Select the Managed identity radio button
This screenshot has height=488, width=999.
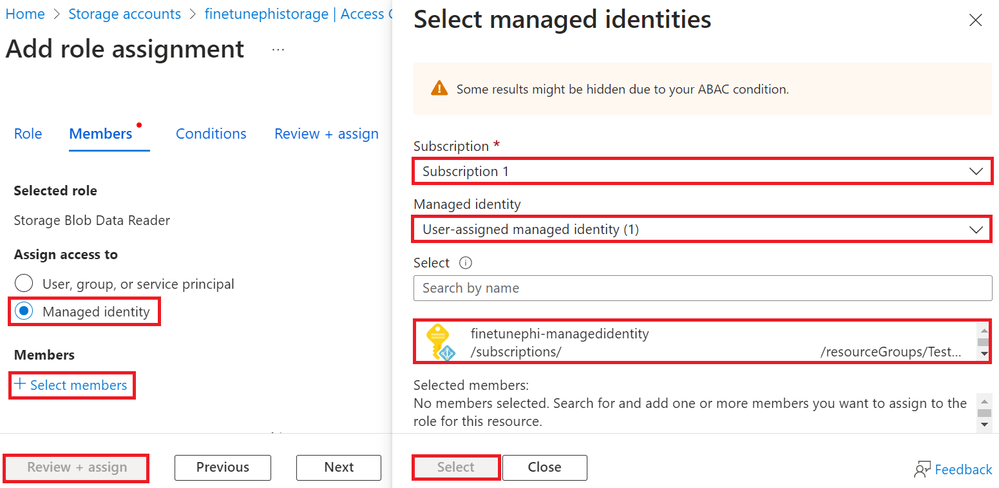click(24, 312)
